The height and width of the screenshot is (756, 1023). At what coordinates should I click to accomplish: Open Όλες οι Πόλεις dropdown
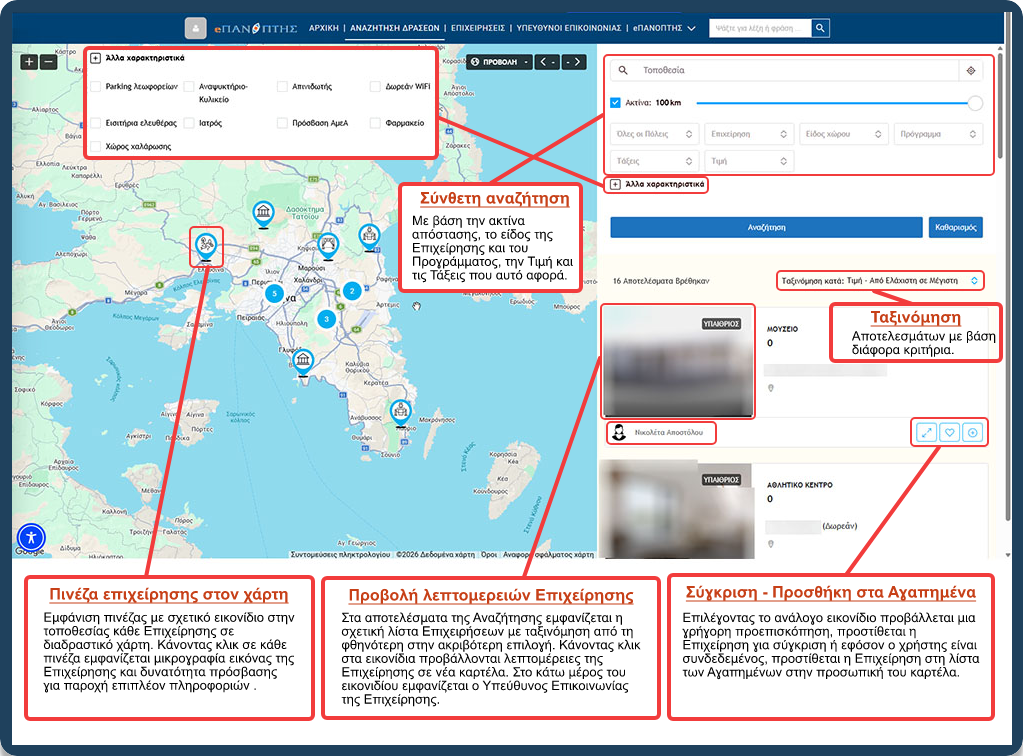pyautogui.click(x=654, y=134)
